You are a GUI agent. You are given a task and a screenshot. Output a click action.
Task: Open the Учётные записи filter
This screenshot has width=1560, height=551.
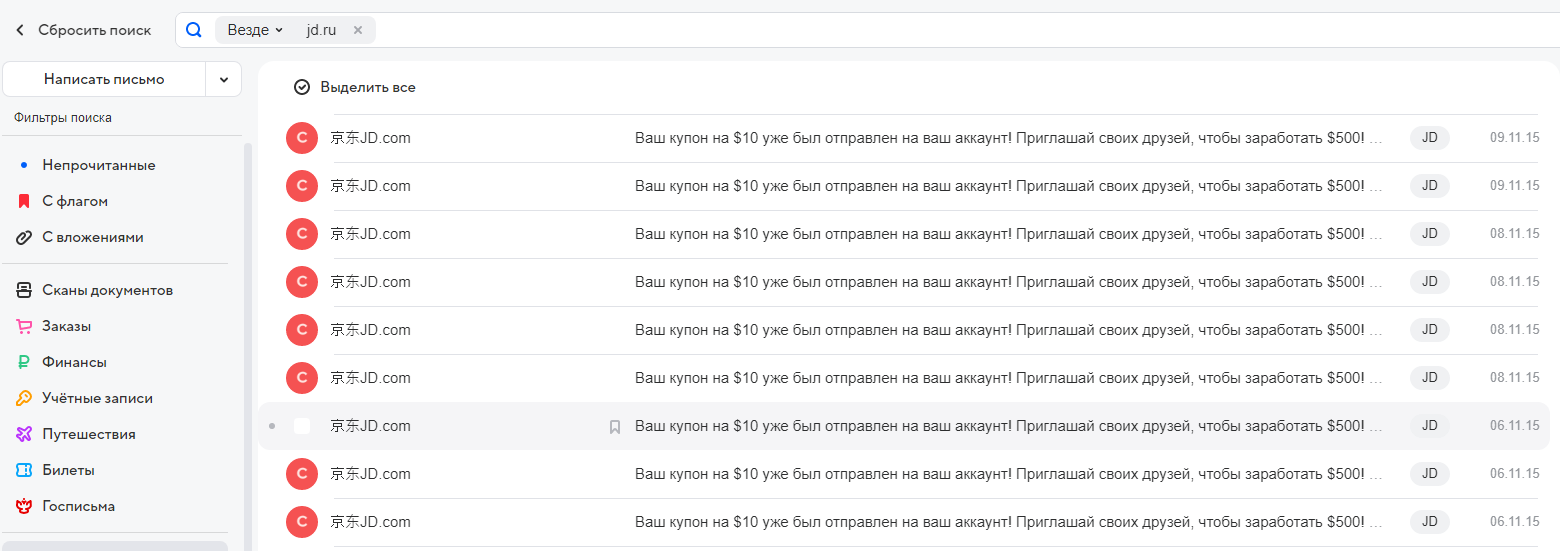tap(97, 398)
